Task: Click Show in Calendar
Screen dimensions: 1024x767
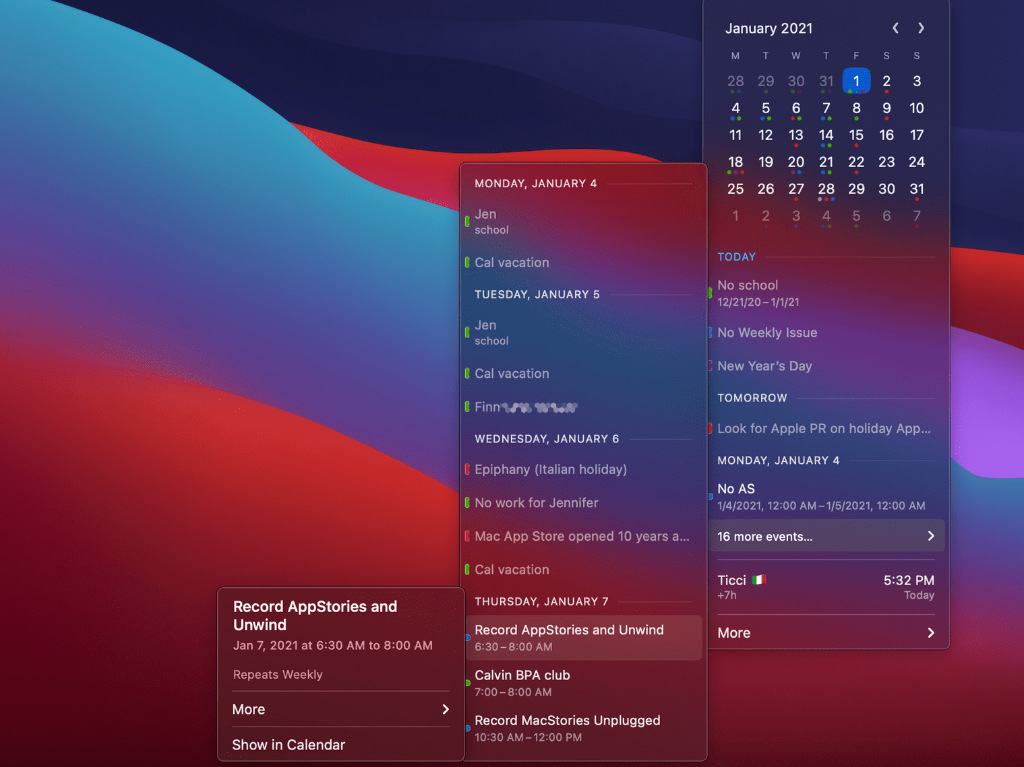Action: click(x=289, y=744)
